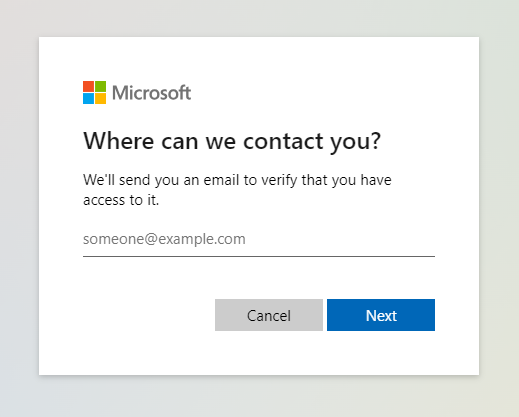Screen dimensions: 519x417
Task: Click empty white area left of Cancel
Action: 147,315
